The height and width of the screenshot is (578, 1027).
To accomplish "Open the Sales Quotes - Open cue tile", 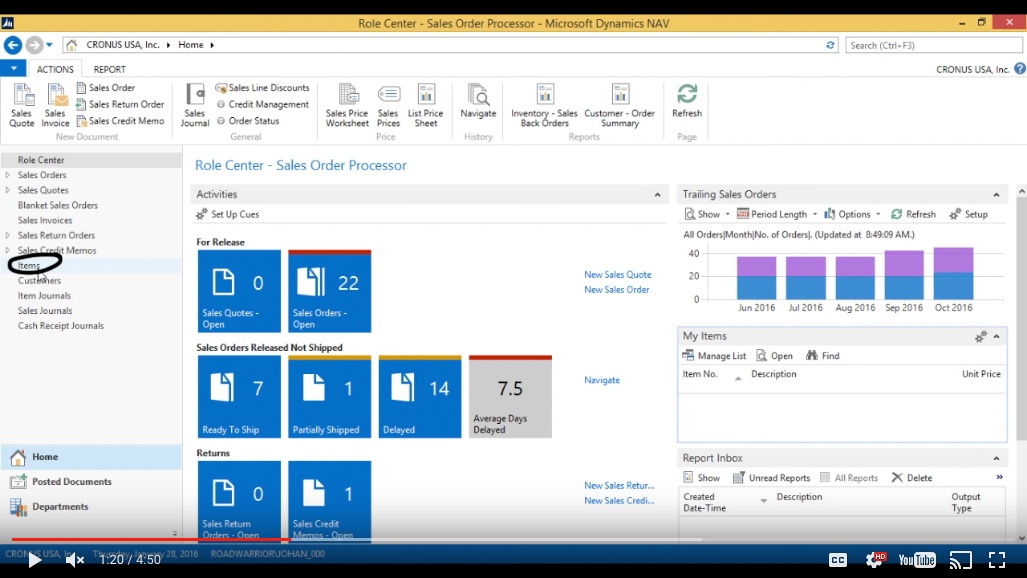I will coord(239,291).
